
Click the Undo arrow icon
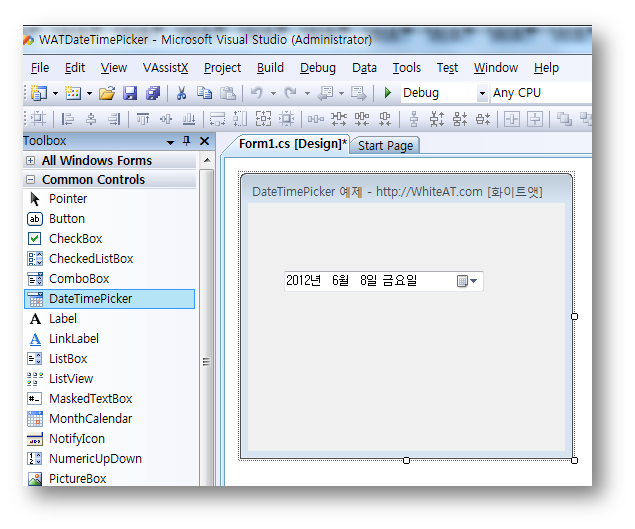tap(256, 93)
